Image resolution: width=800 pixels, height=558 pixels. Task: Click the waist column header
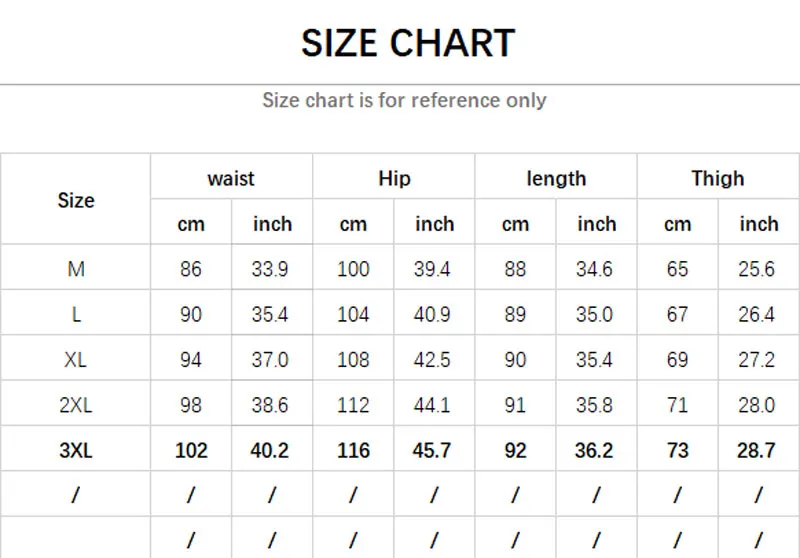click(x=231, y=179)
